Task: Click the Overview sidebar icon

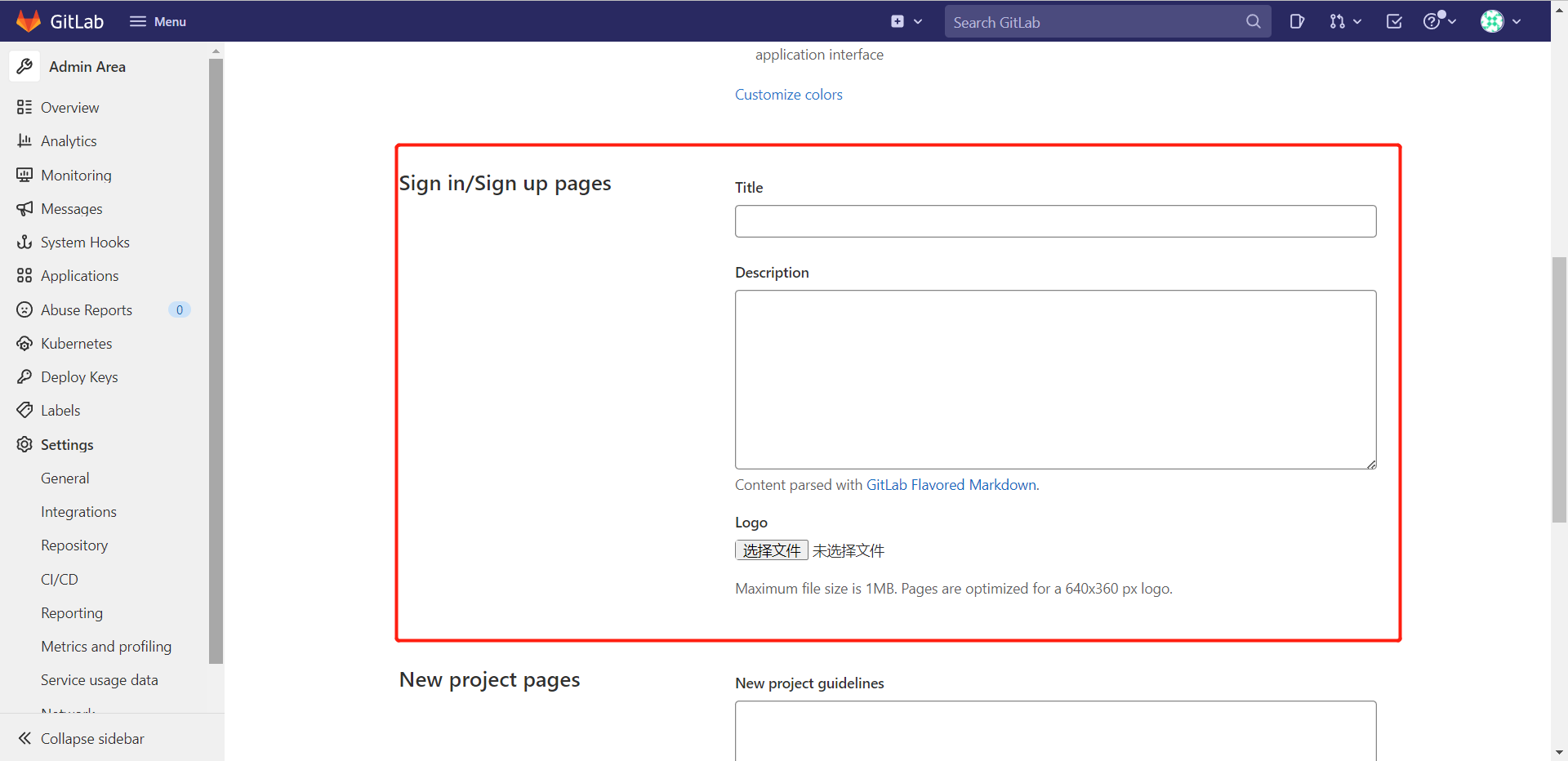Action: pyautogui.click(x=24, y=107)
